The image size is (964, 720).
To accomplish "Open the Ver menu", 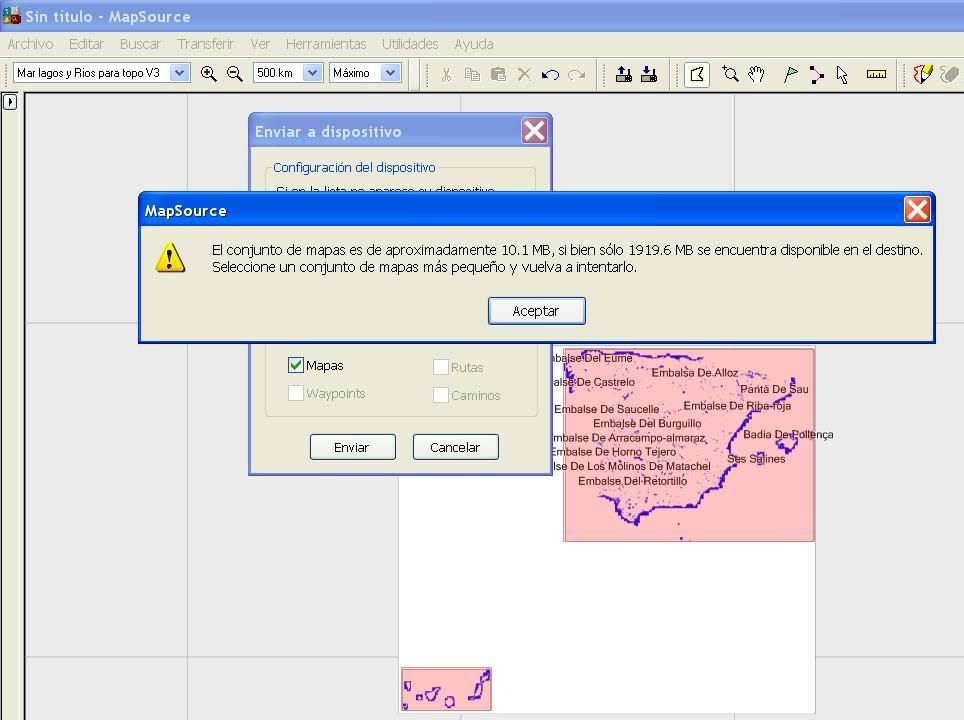I will coord(260,44).
